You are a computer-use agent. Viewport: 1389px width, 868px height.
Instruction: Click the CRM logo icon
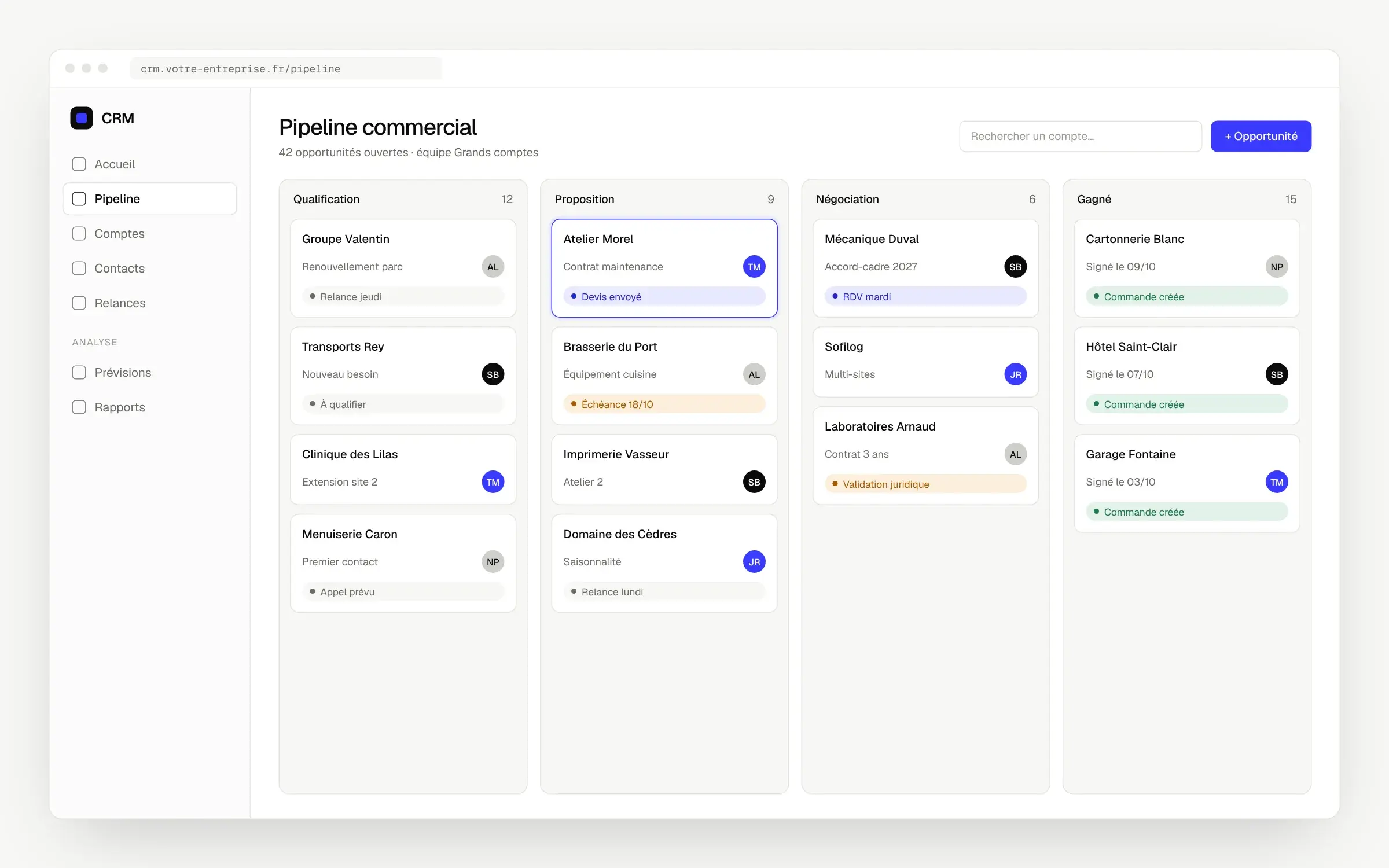[82, 118]
